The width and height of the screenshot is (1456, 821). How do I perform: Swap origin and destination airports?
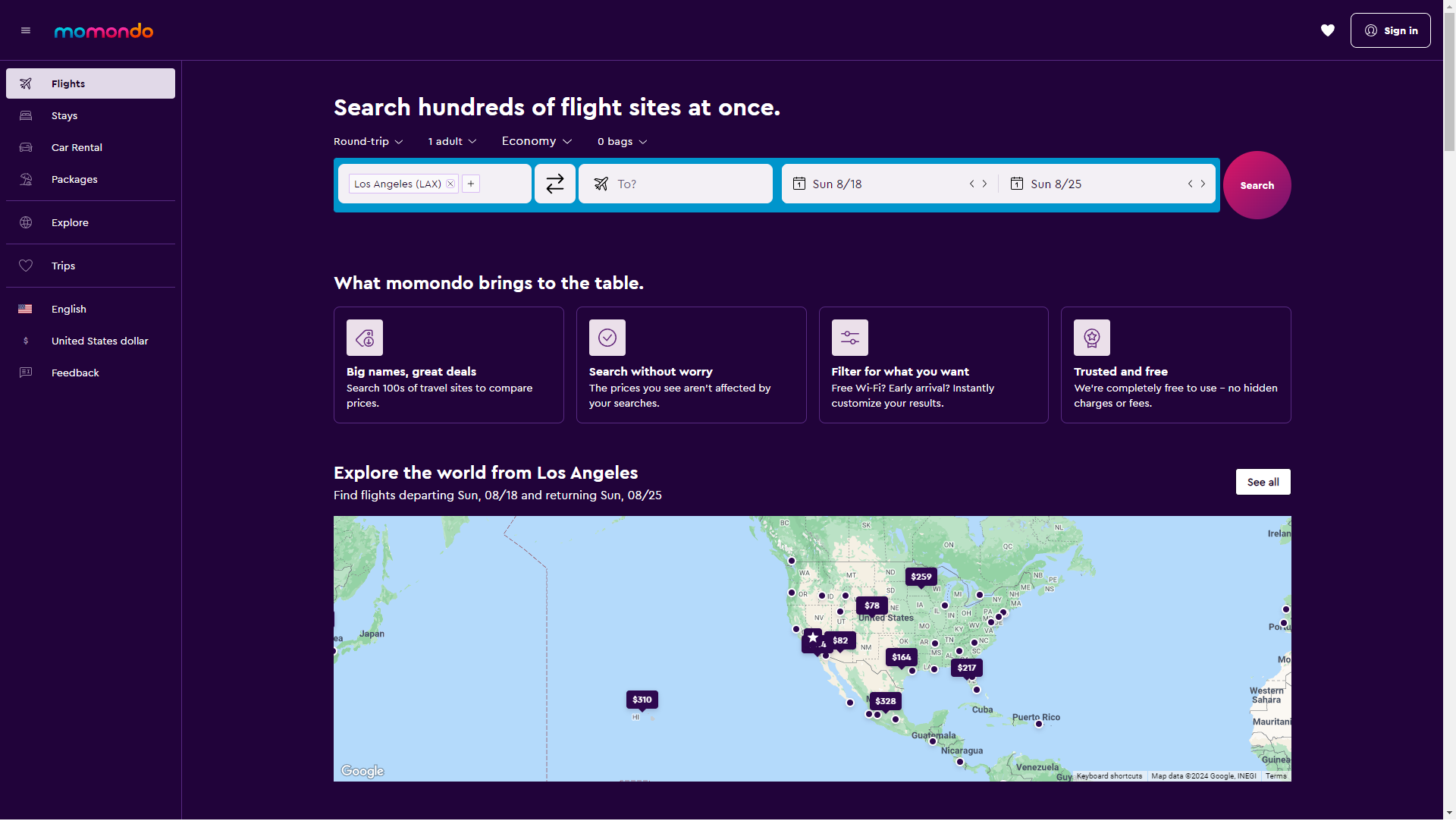coord(555,184)
